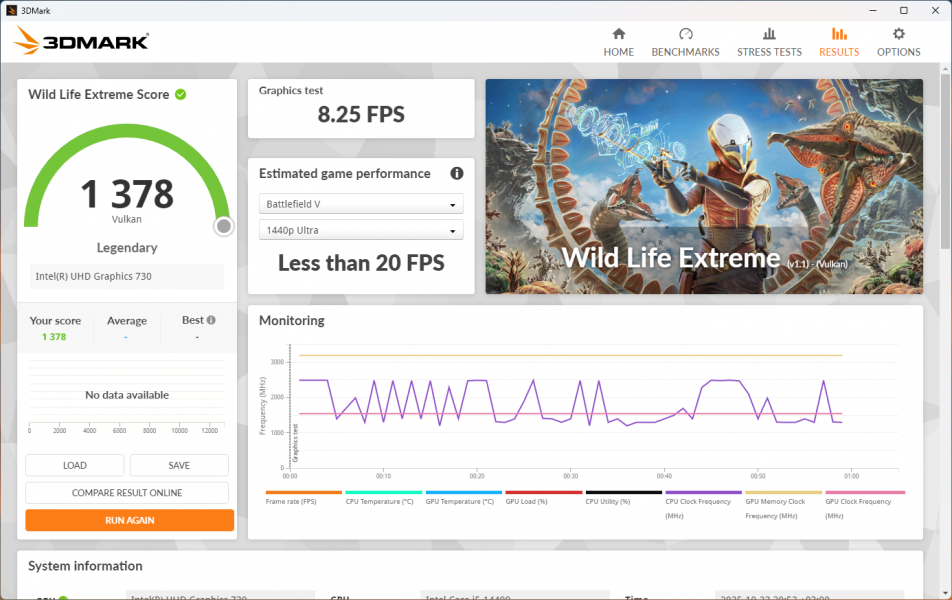The image size is (952, 600).
Task: Open the Battlefield V game dropdown
Action: (x=361, y=204)
